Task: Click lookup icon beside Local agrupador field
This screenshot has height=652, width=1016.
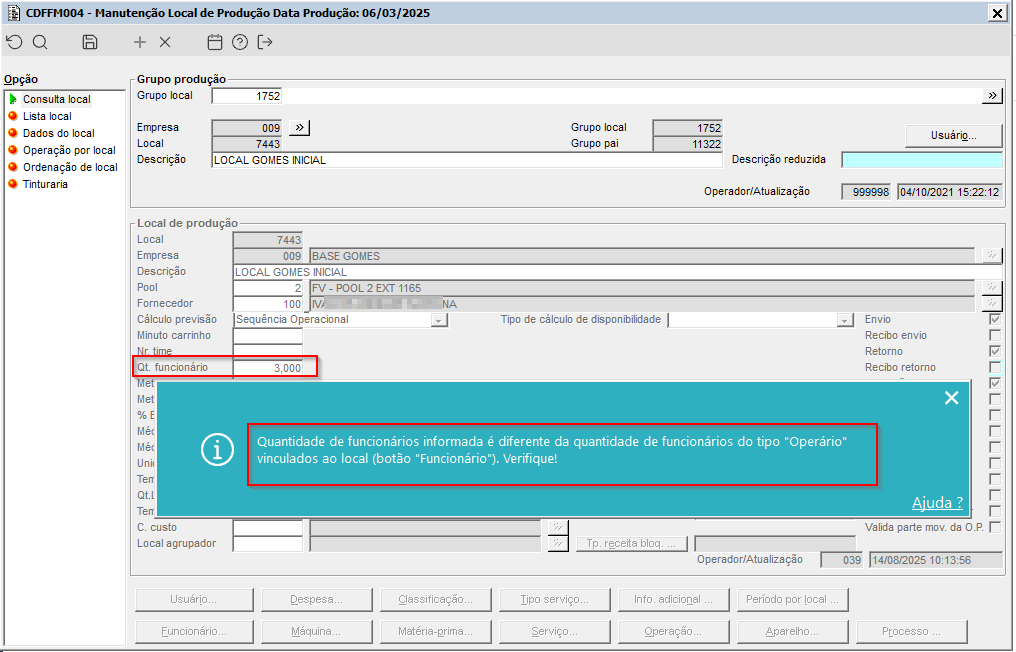Action: pyautogui.click(x=558, y=544)
